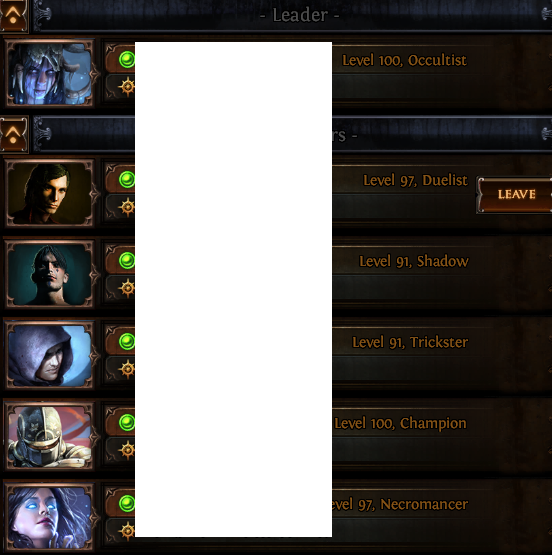This screenshot has width=552, height=555.
Task: Click Shadow's green online status orb
Action: 127,261
